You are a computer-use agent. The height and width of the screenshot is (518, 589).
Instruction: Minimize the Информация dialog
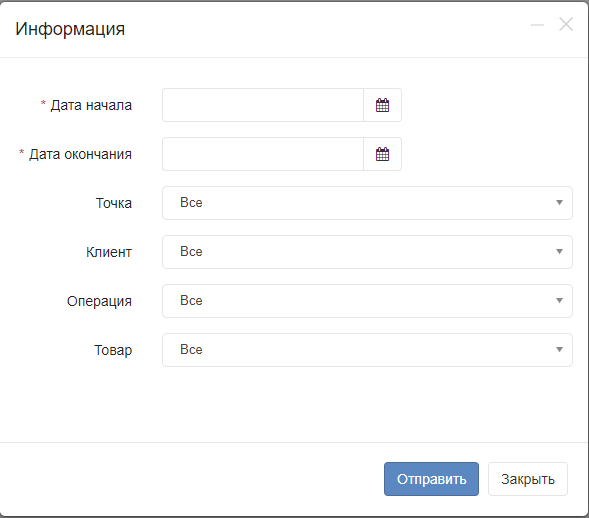coord(538,25)
